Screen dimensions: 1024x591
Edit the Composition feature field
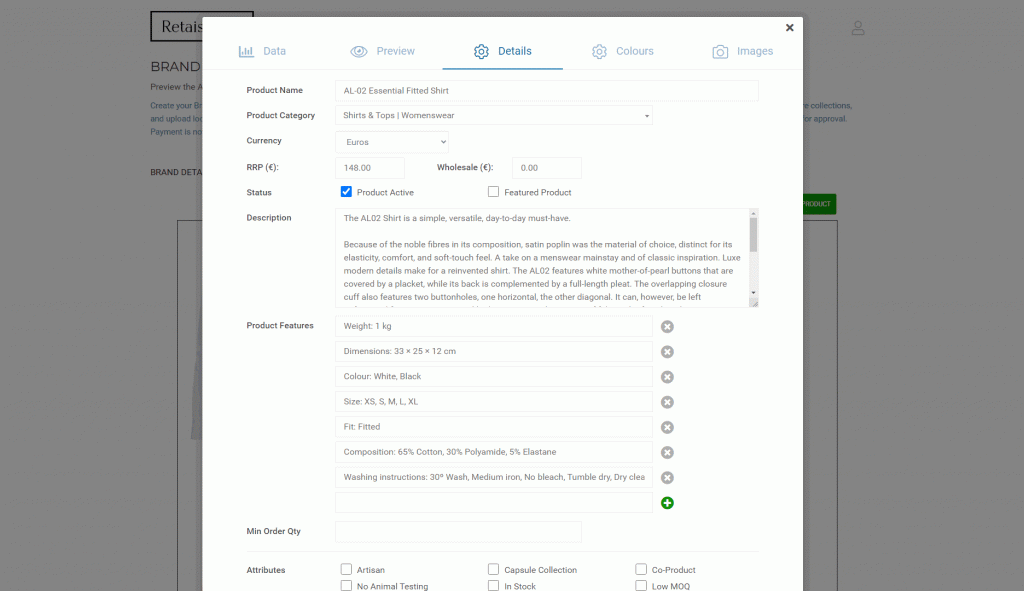[494, 452]
